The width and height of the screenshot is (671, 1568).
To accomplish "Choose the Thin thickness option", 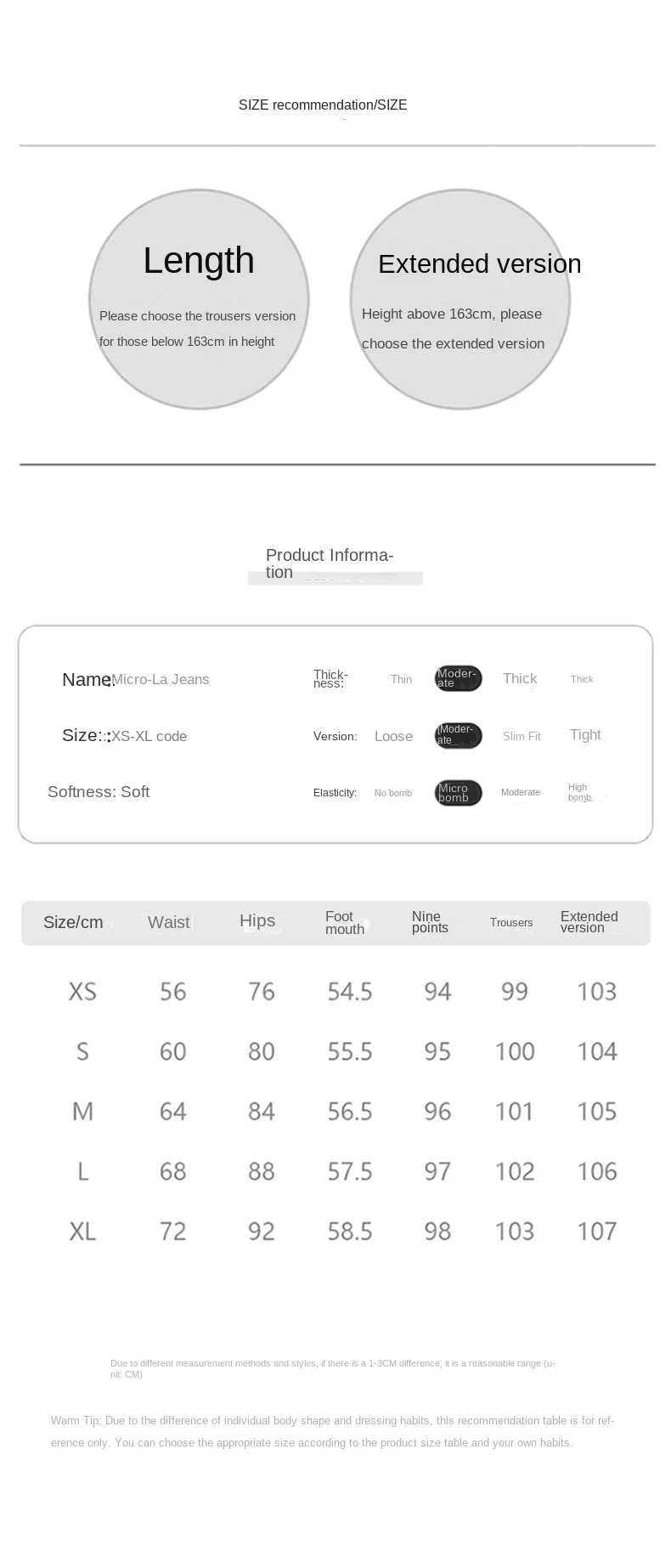I will tap(401, 679).
